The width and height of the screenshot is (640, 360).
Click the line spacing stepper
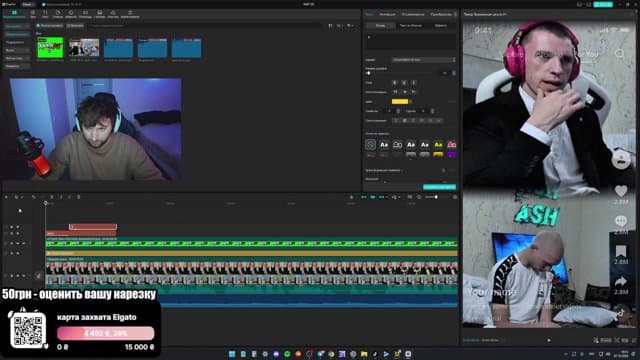tap(432, 111)
